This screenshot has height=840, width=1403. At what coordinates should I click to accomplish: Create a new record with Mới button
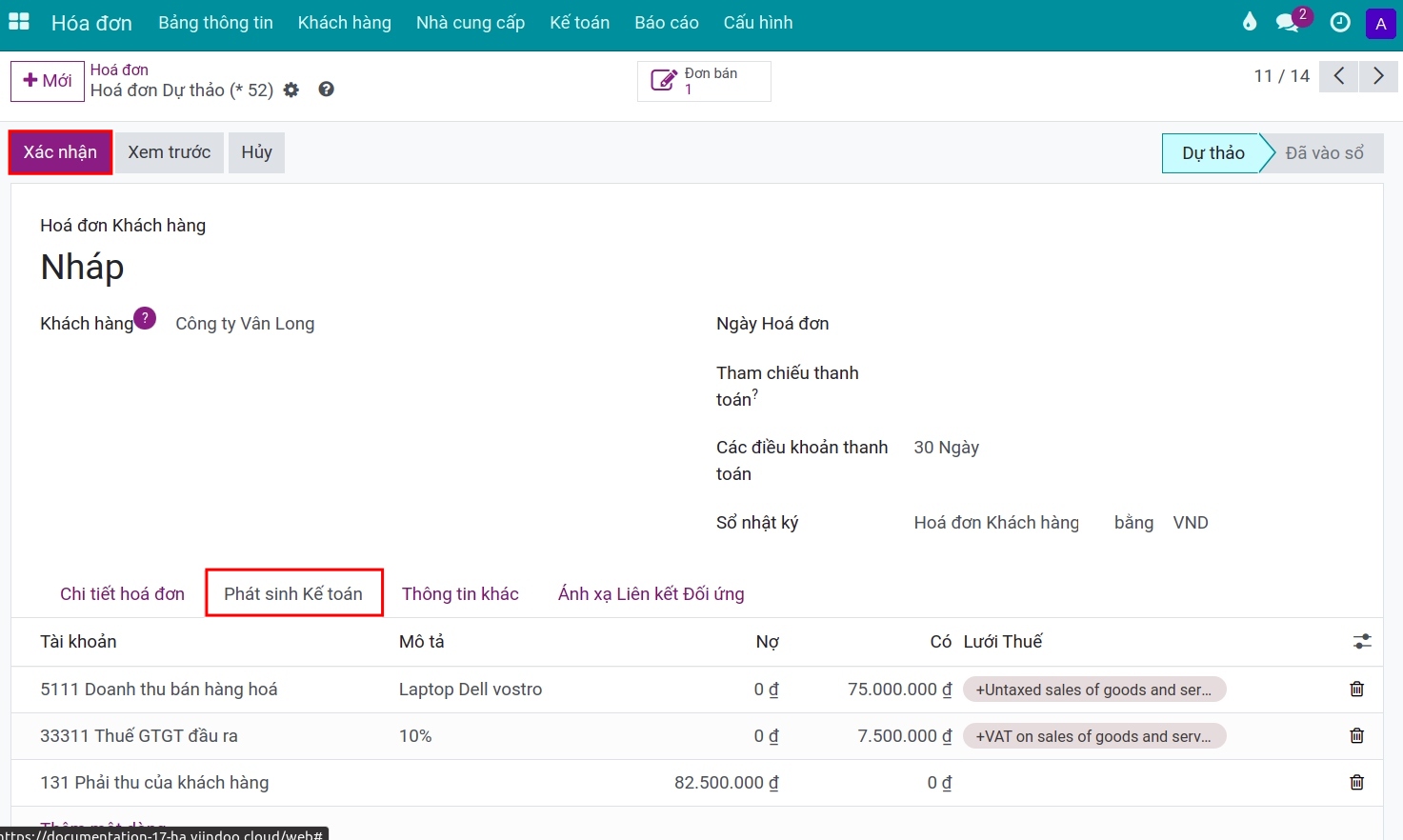48,81
